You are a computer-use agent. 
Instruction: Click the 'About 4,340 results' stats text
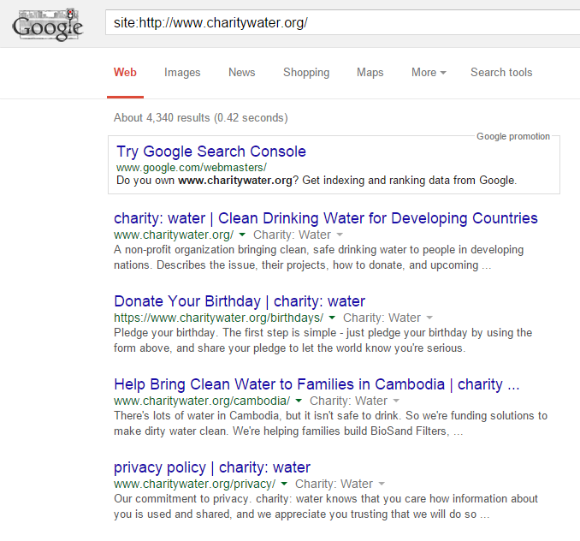[200, 118]
